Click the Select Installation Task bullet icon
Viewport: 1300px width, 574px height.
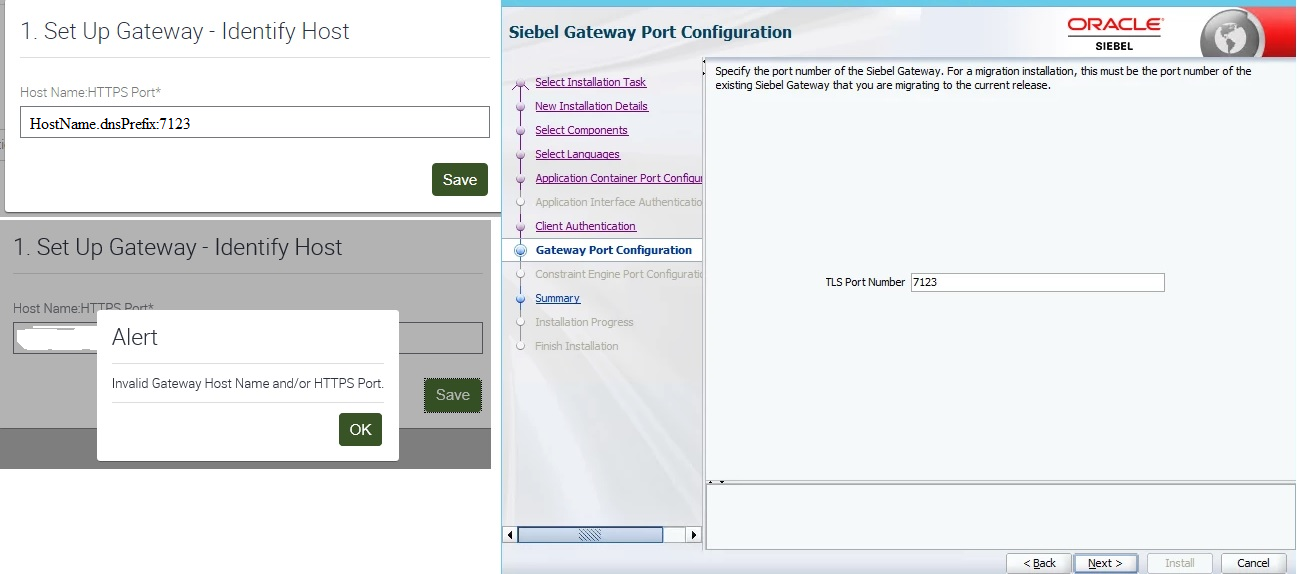tap(520, 84)
